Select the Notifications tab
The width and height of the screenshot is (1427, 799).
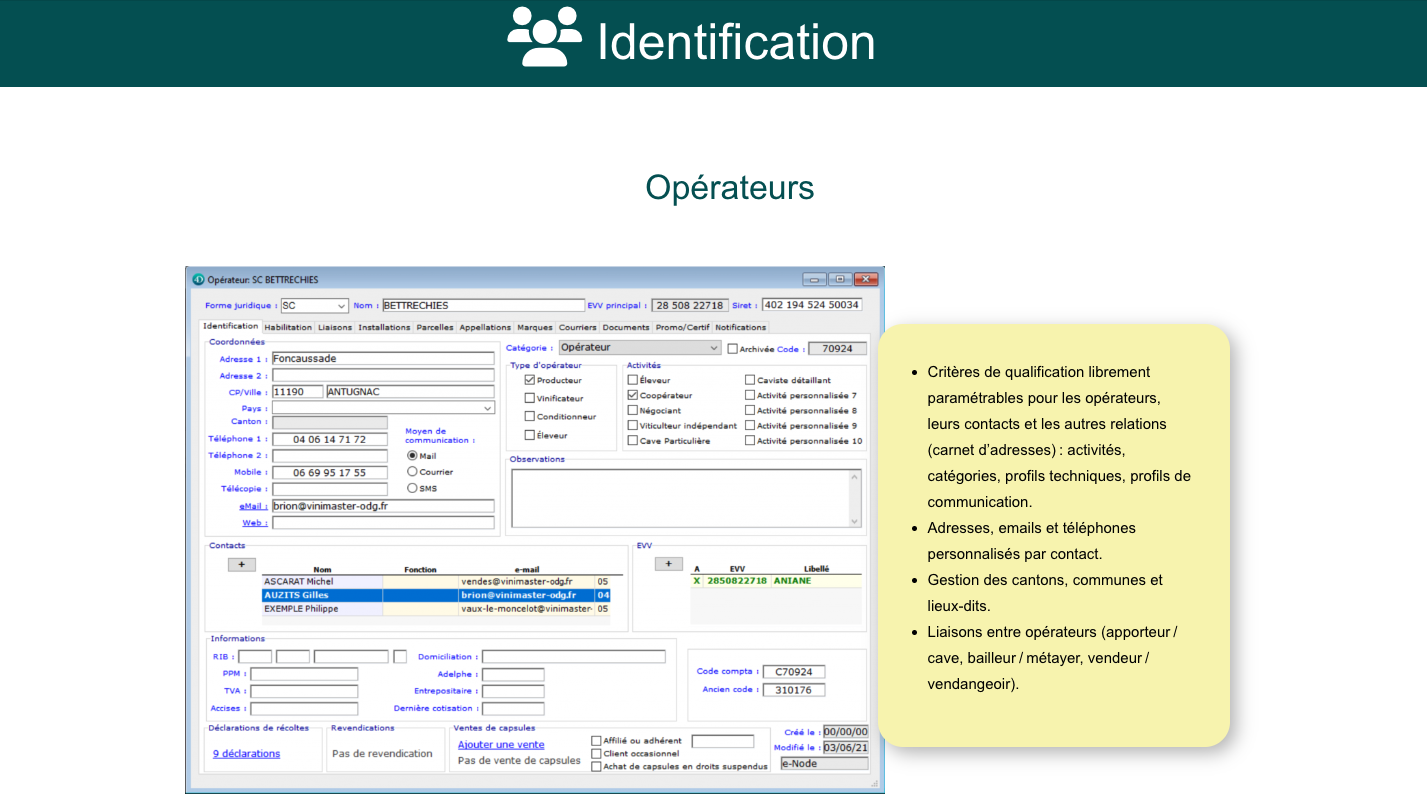[741, 327]
